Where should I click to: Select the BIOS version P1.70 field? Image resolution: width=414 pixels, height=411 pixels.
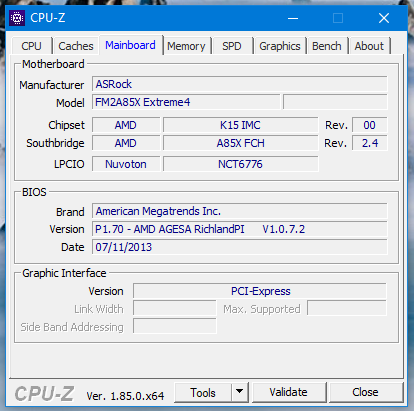[240, 229]
